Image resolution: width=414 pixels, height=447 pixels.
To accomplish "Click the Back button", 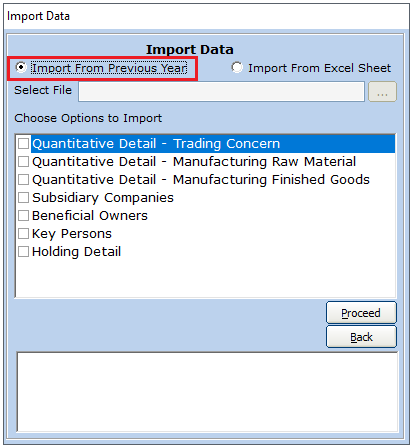I will [x=361, y=337].
